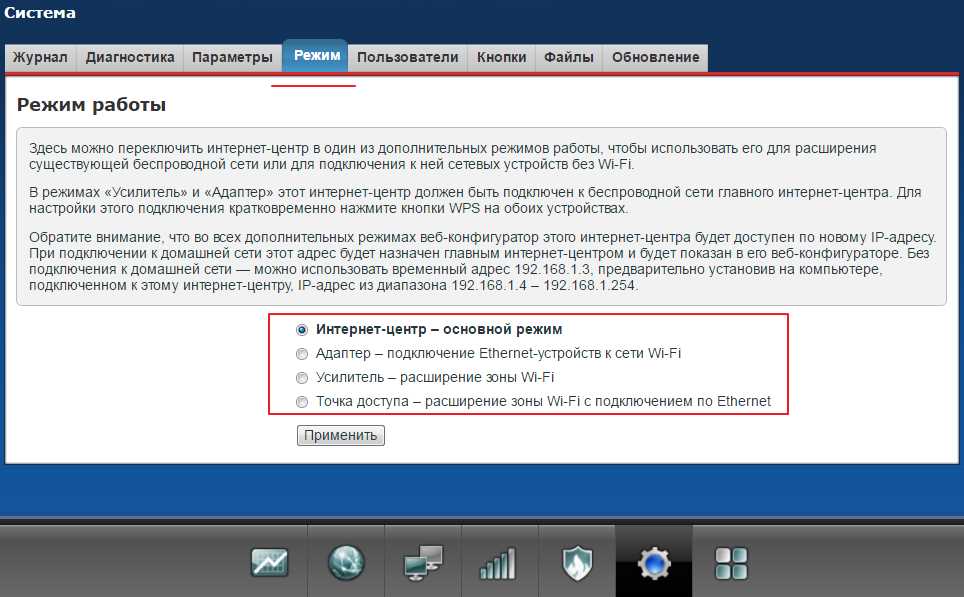Open the home network computers icon
The width and height of the screenshot is (964, 597).
coord(423,563)
